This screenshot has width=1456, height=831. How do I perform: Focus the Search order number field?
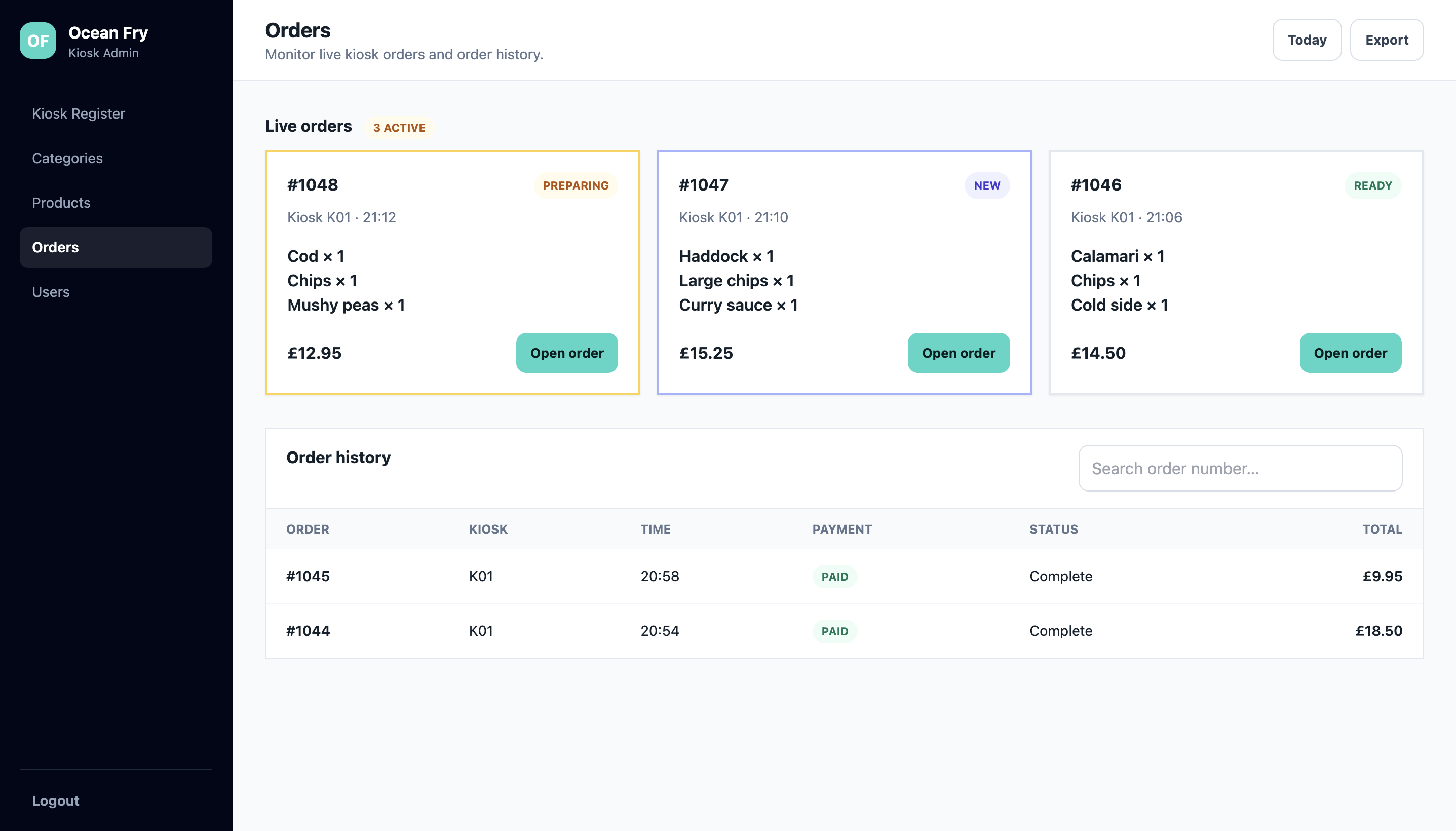point(1240,468)
